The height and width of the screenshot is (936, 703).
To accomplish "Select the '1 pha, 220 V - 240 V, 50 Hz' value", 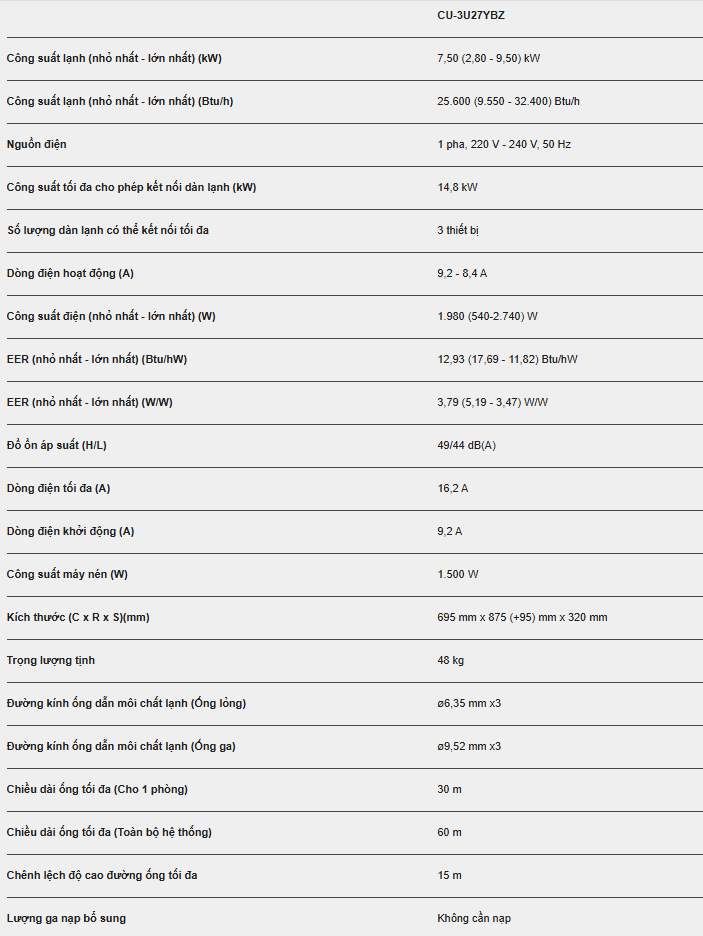I will click(x=504, y=144).
